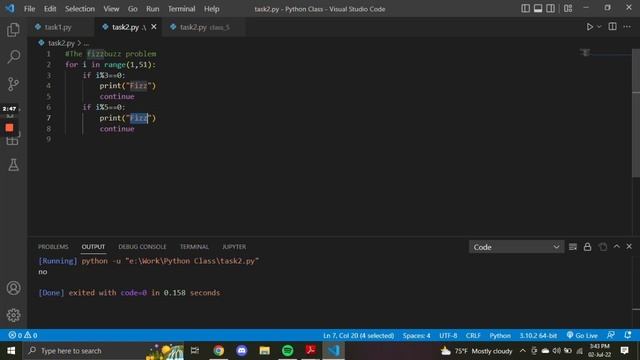Screen dimensions: 640x360
Task: Expand breadcrumb ellipsis symbol list
Action: [86, 43]
